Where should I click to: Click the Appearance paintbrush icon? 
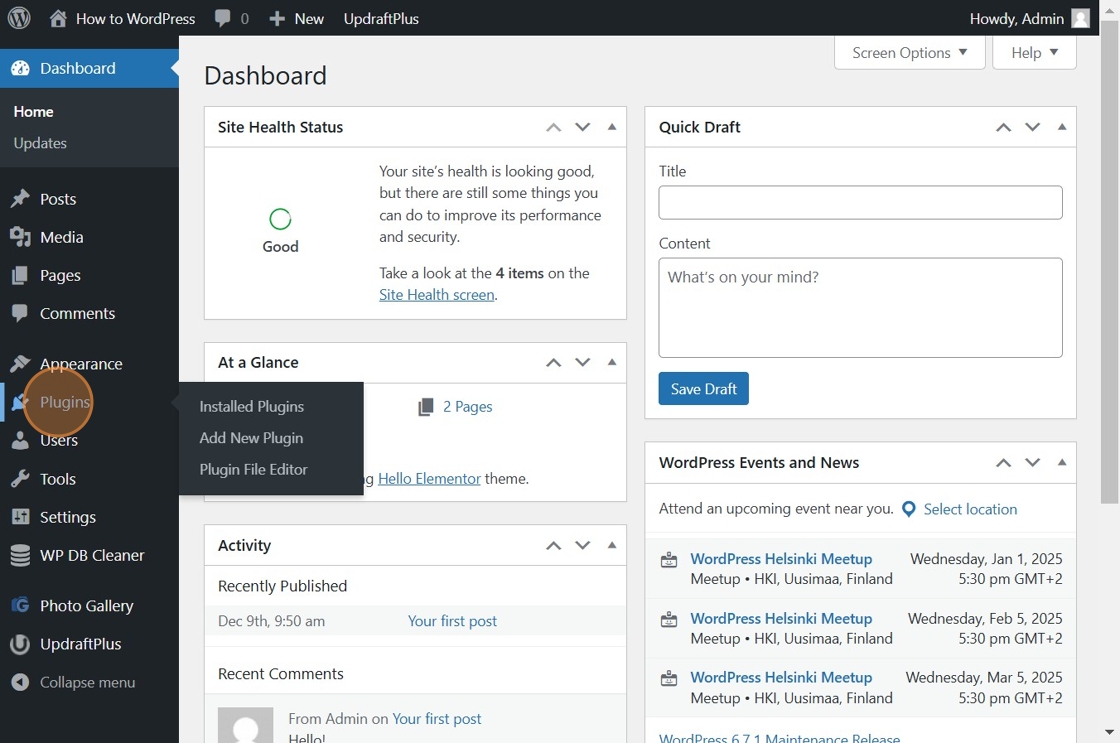point(20,364)
